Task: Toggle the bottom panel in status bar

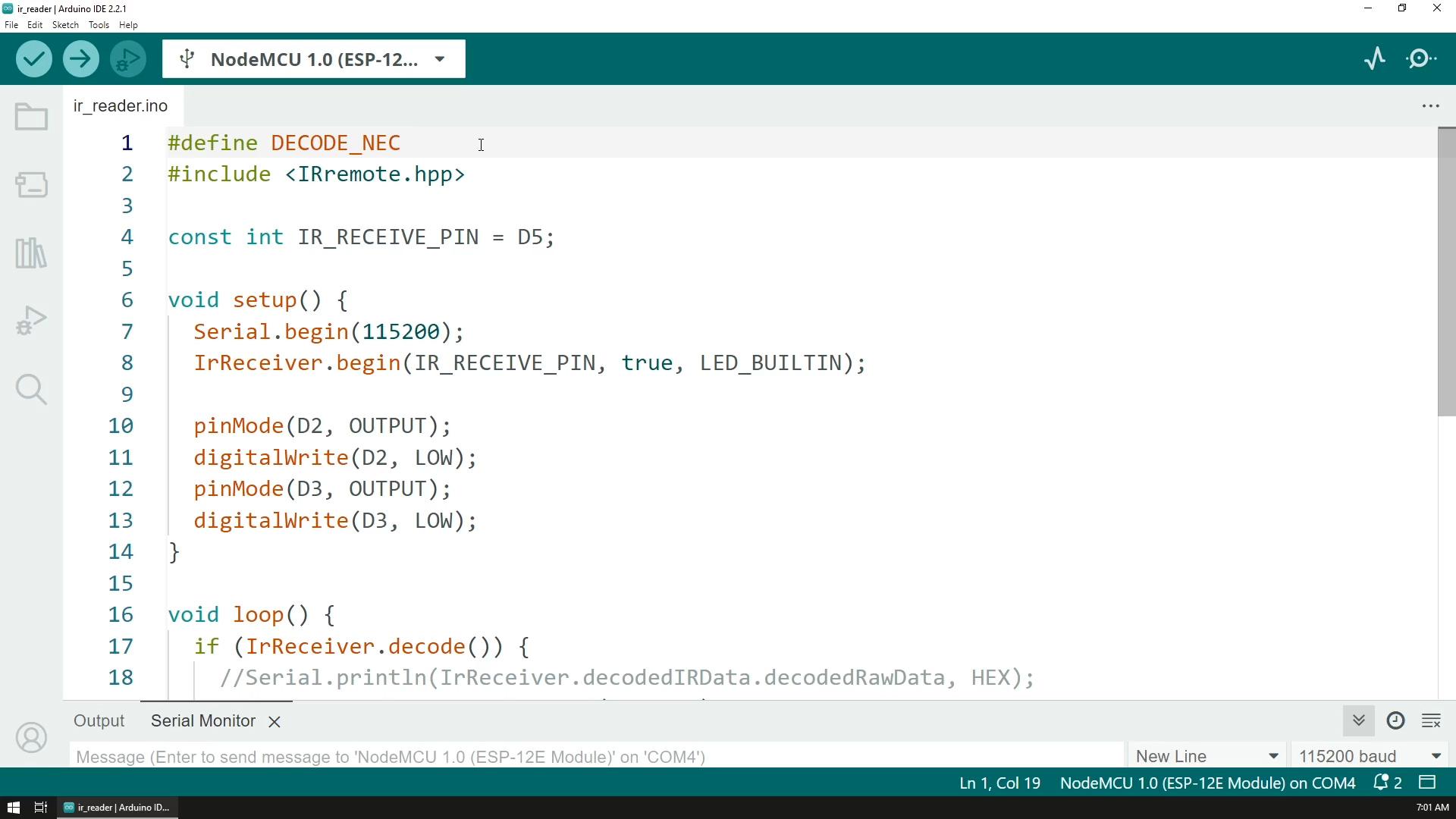Action: click(1428, 783)
